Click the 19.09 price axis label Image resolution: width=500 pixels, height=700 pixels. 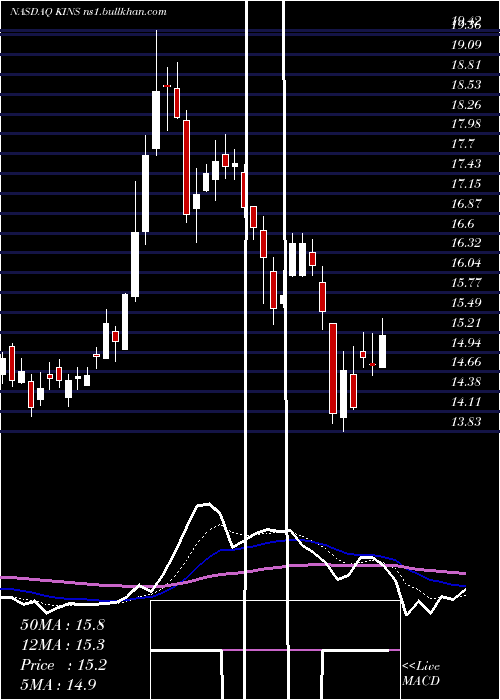[466, 45]
